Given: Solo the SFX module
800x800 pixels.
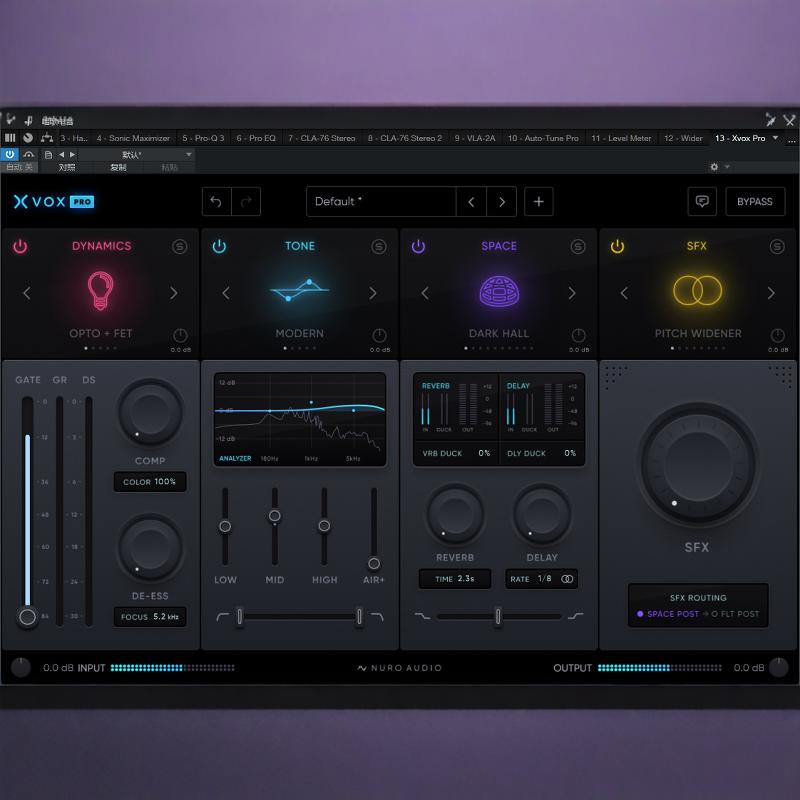Looking at the screenshot, I should click(777, 246).
